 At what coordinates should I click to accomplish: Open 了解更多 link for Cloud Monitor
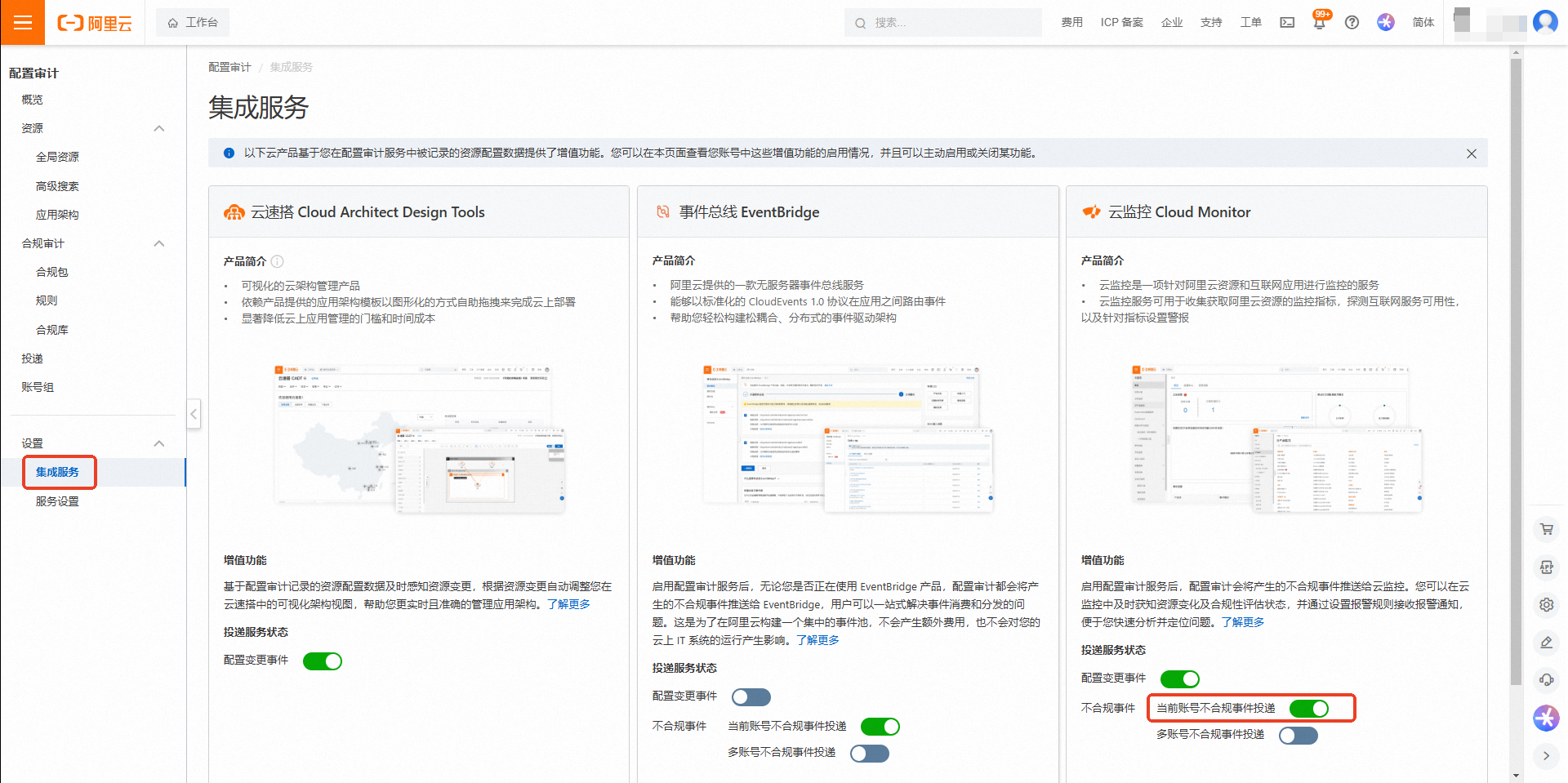point(1243,622)
